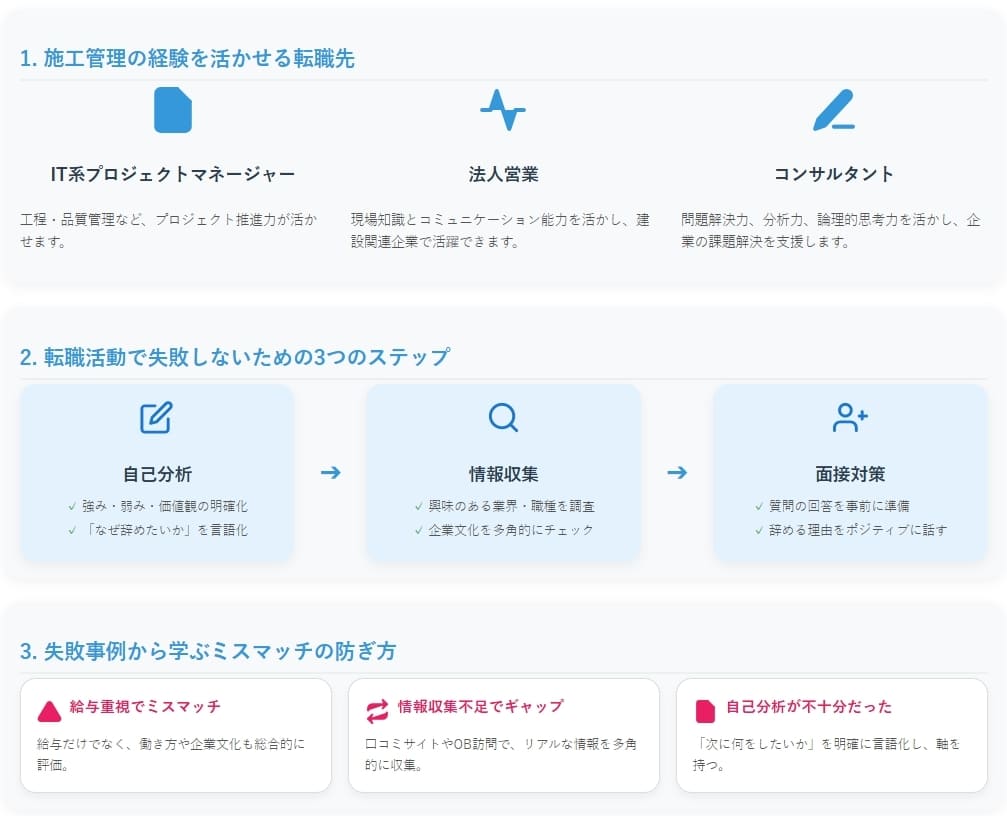Click checkmark next to 強み・弱み・価値観の明確化
Image resolution: width=1007 pixels, height=816 pixels.
coord(72,507)
